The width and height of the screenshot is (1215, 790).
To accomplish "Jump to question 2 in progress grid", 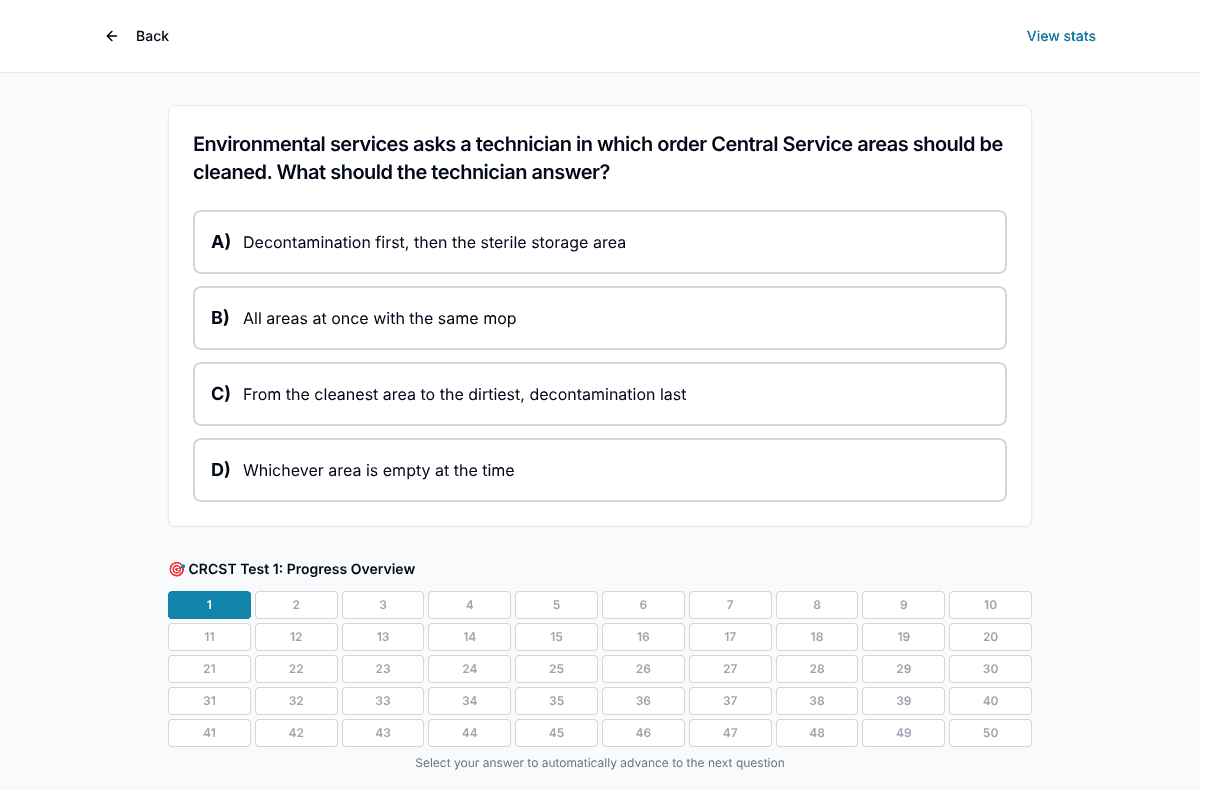I will coord(296,605).
